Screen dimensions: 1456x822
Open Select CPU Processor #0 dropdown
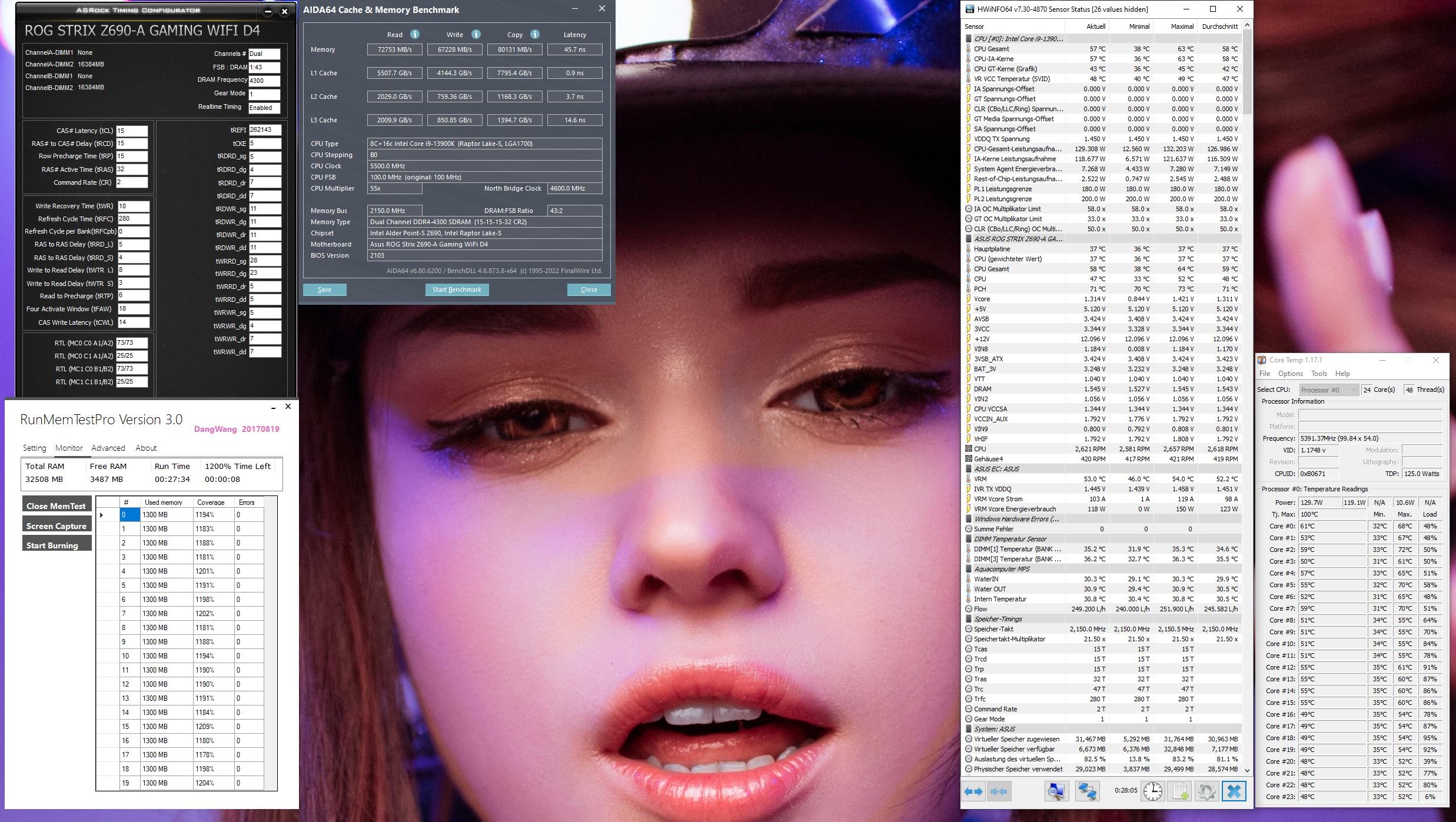point(1328,390)
